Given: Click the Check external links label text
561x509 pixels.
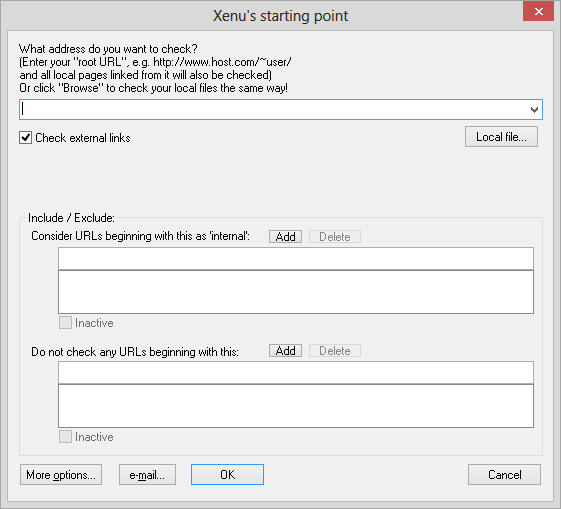Looking at the screenshot, I should pos(83,138).
